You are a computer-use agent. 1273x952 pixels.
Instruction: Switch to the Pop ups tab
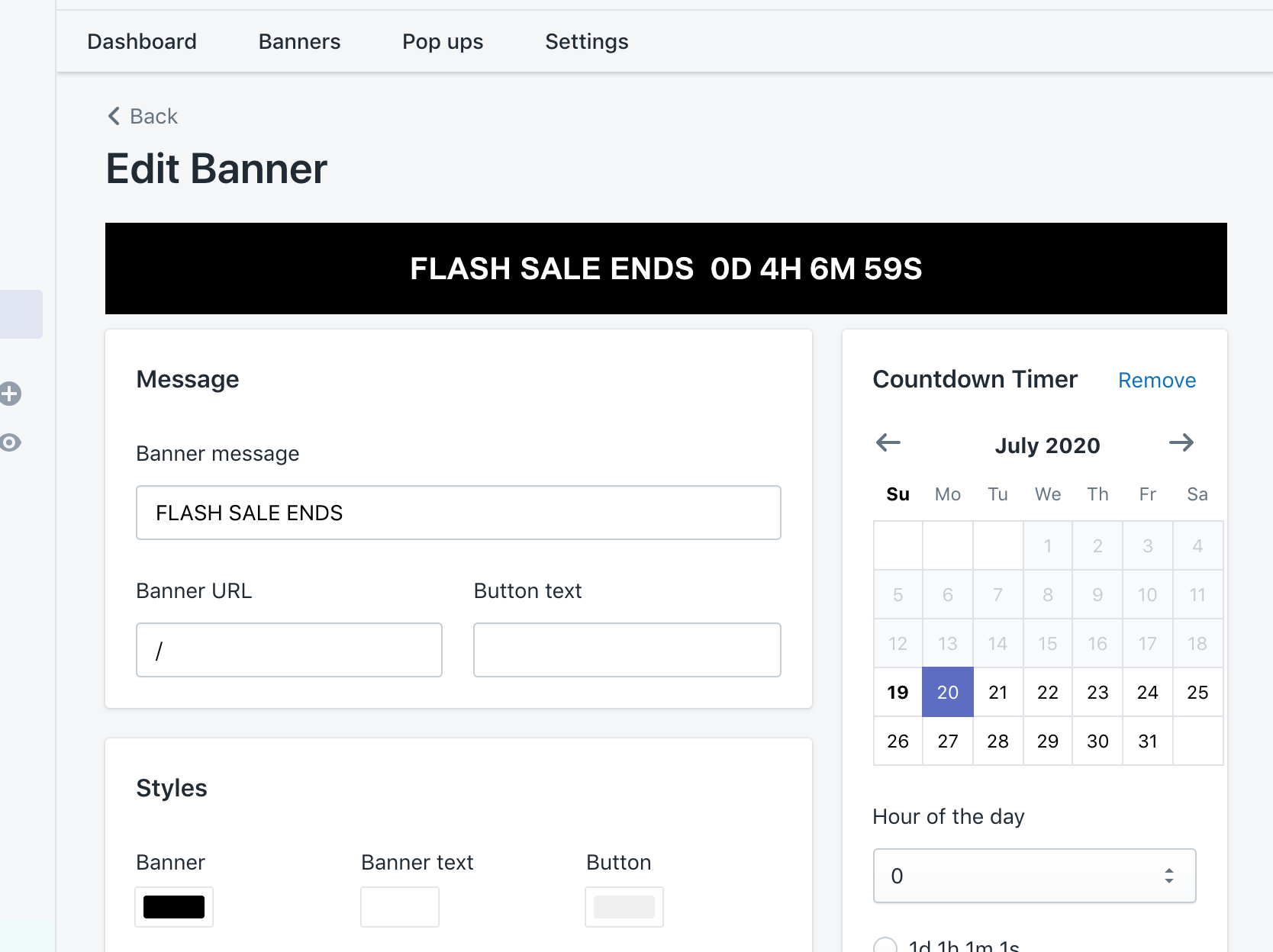coord(443,41)
